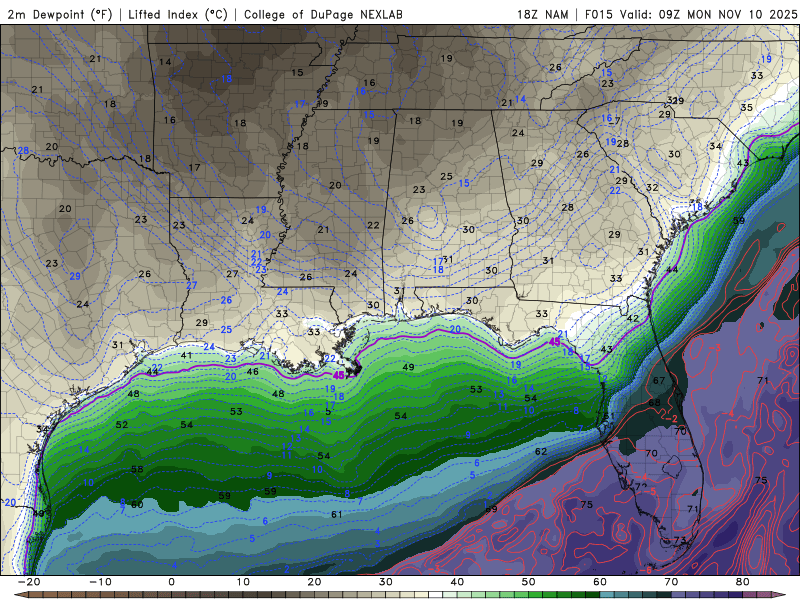This screenshot has height=600, width=800.
Task: Click the "-10" color bar tick label
Action: coord(100,582)
